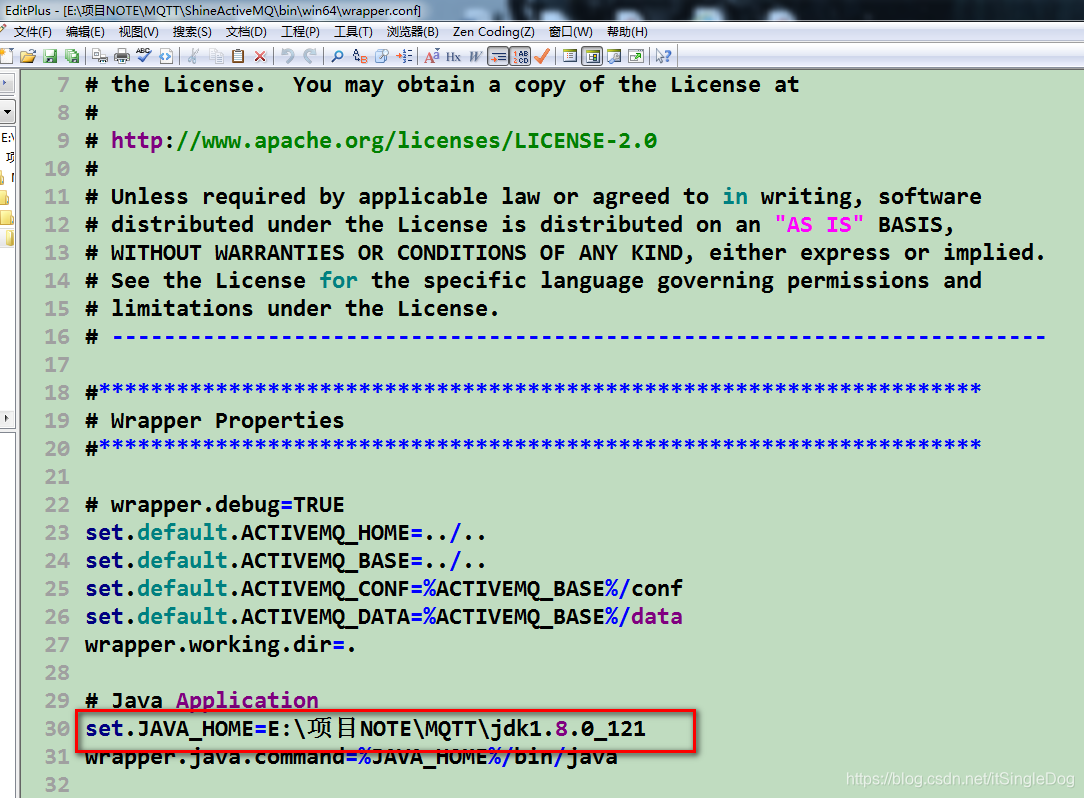This screenshot has height=798, width=1084.
Task: Open the 帮助(H) menu
Action: pyautogui.click(x=627, y=32)
